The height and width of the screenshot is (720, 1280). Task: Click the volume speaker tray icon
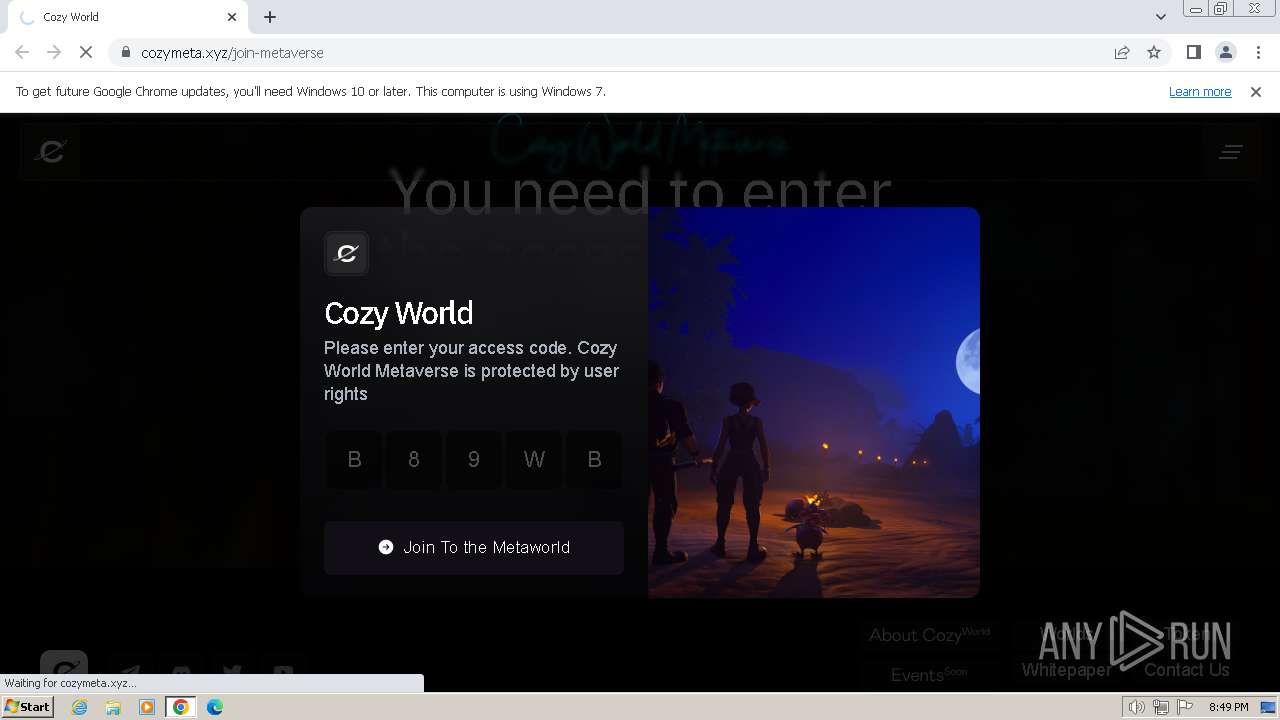1136,707
